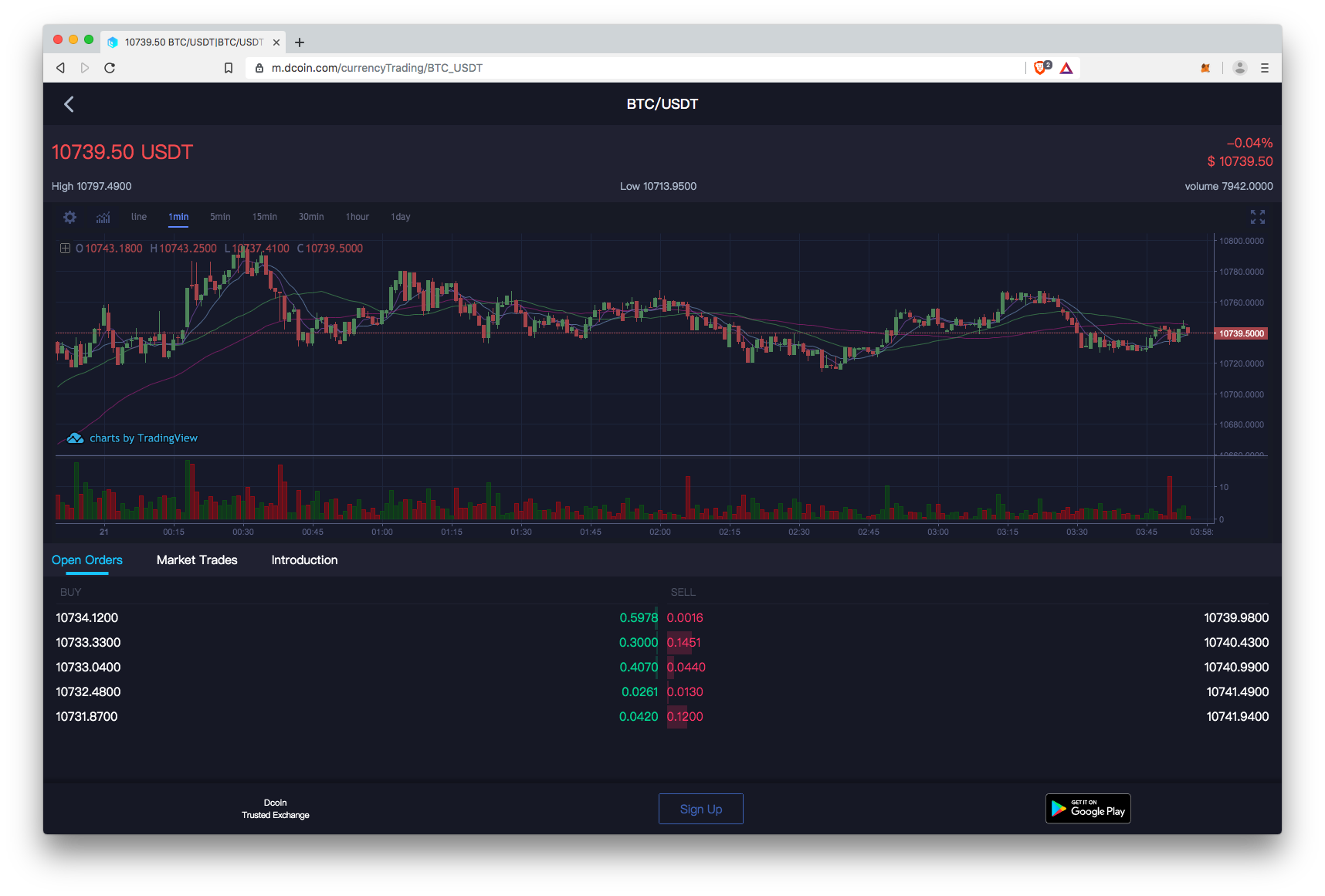Viewport: 1325px width, 896px height.
Task: Click Dcoin Trusted Exchange footer text
Action: [276, 809]
